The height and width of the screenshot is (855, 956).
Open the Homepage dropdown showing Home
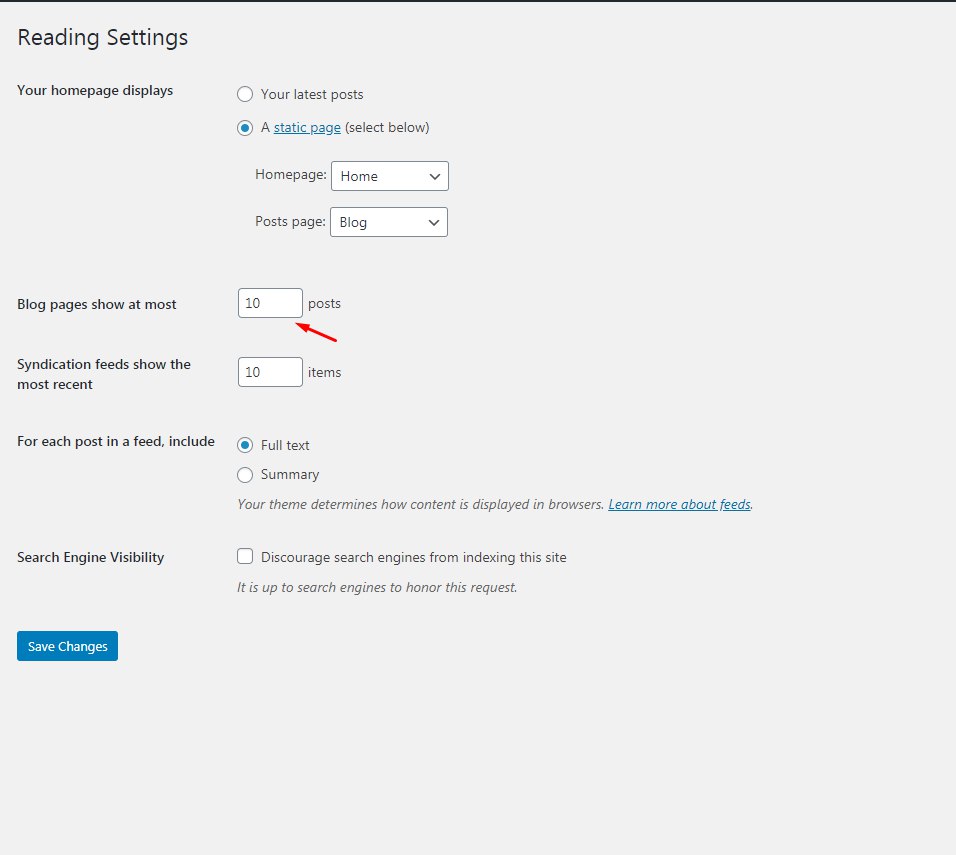click(390, 176)
